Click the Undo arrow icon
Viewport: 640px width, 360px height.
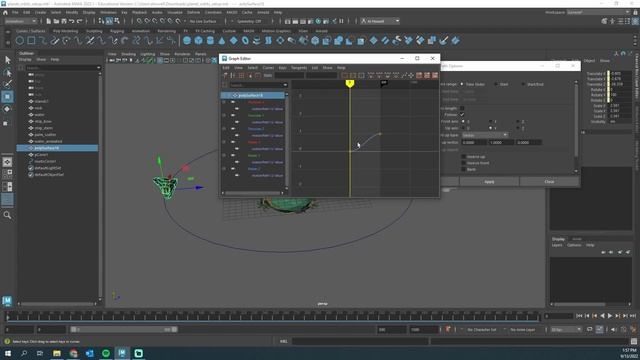pyautogui.click(x=72, y=21)
